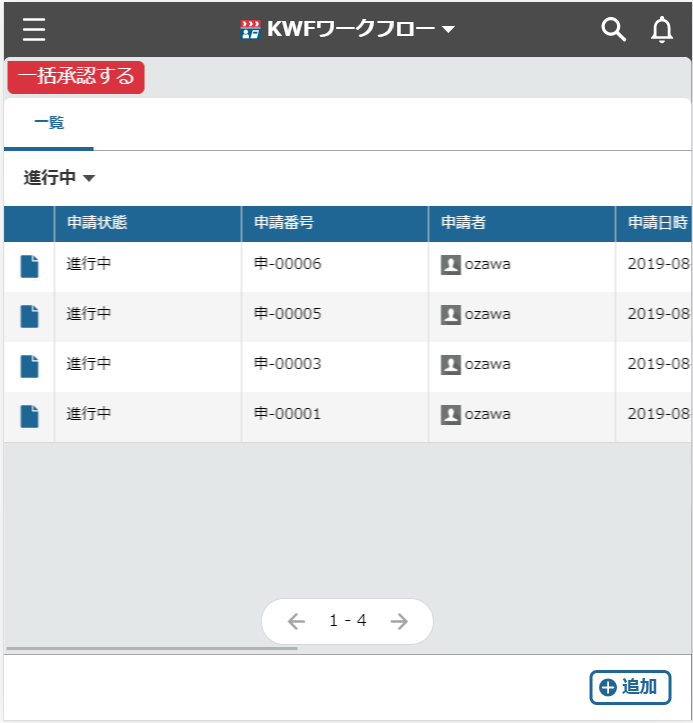The image size is (693, 723).
Task: Open document icon for 申-00003
Action: coord(30,366)
